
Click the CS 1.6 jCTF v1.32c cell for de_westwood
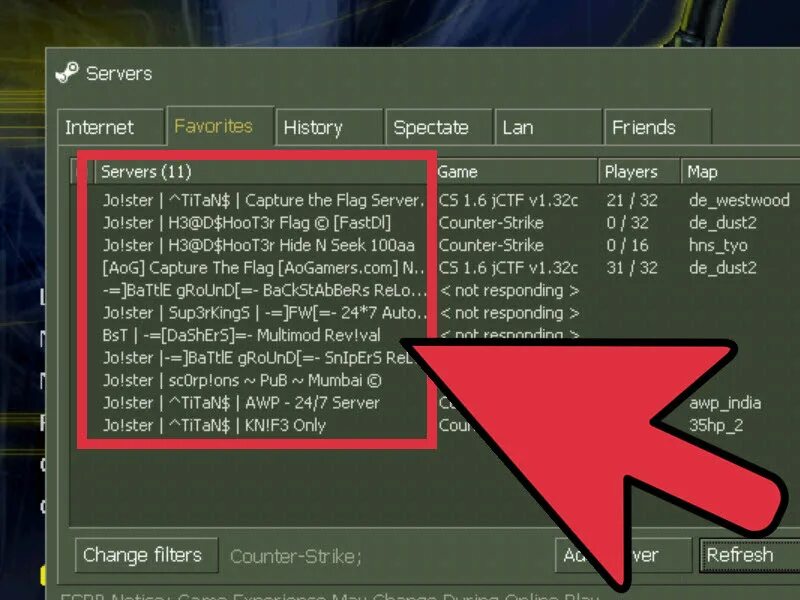coord(508,200)
